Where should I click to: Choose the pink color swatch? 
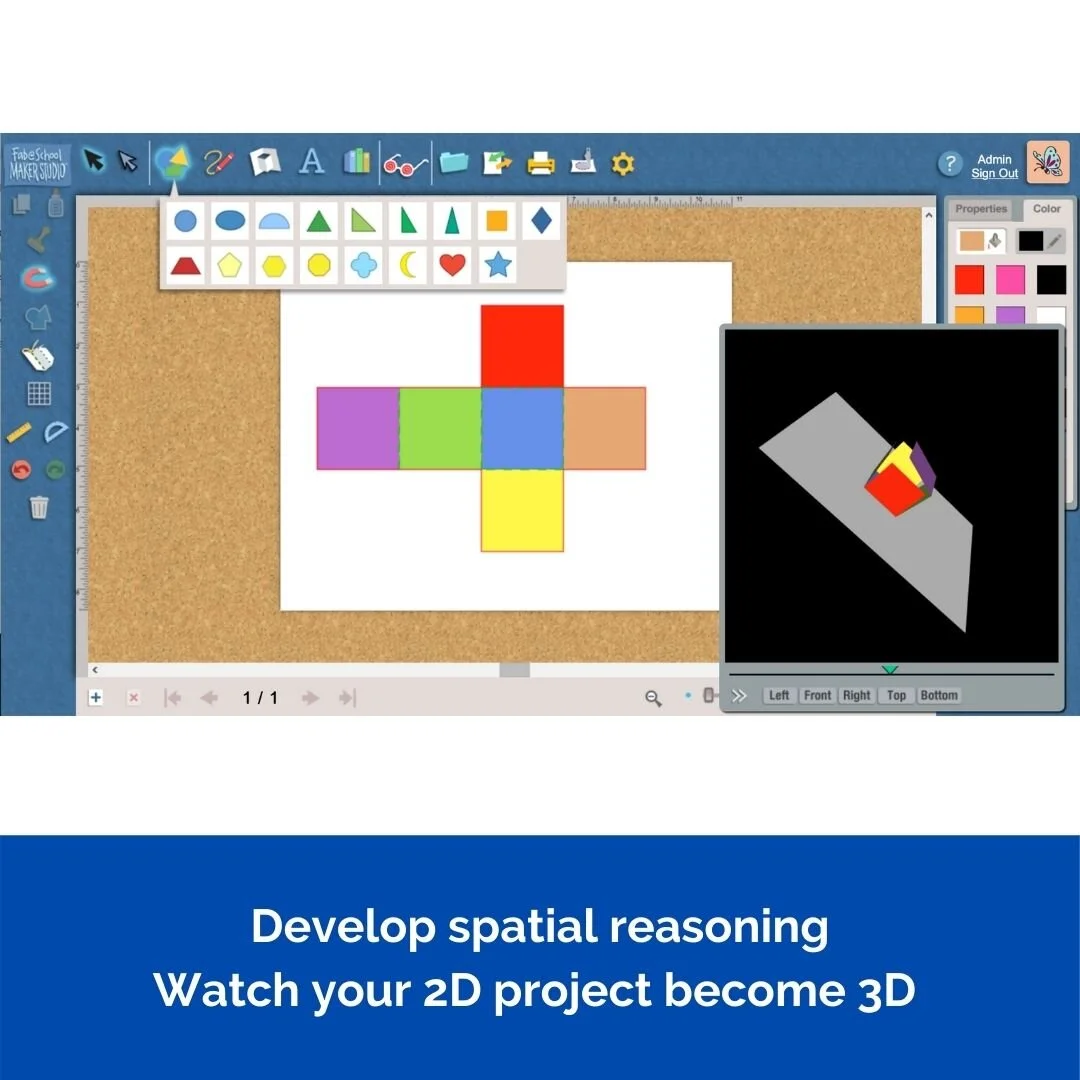coord(1010,280)
